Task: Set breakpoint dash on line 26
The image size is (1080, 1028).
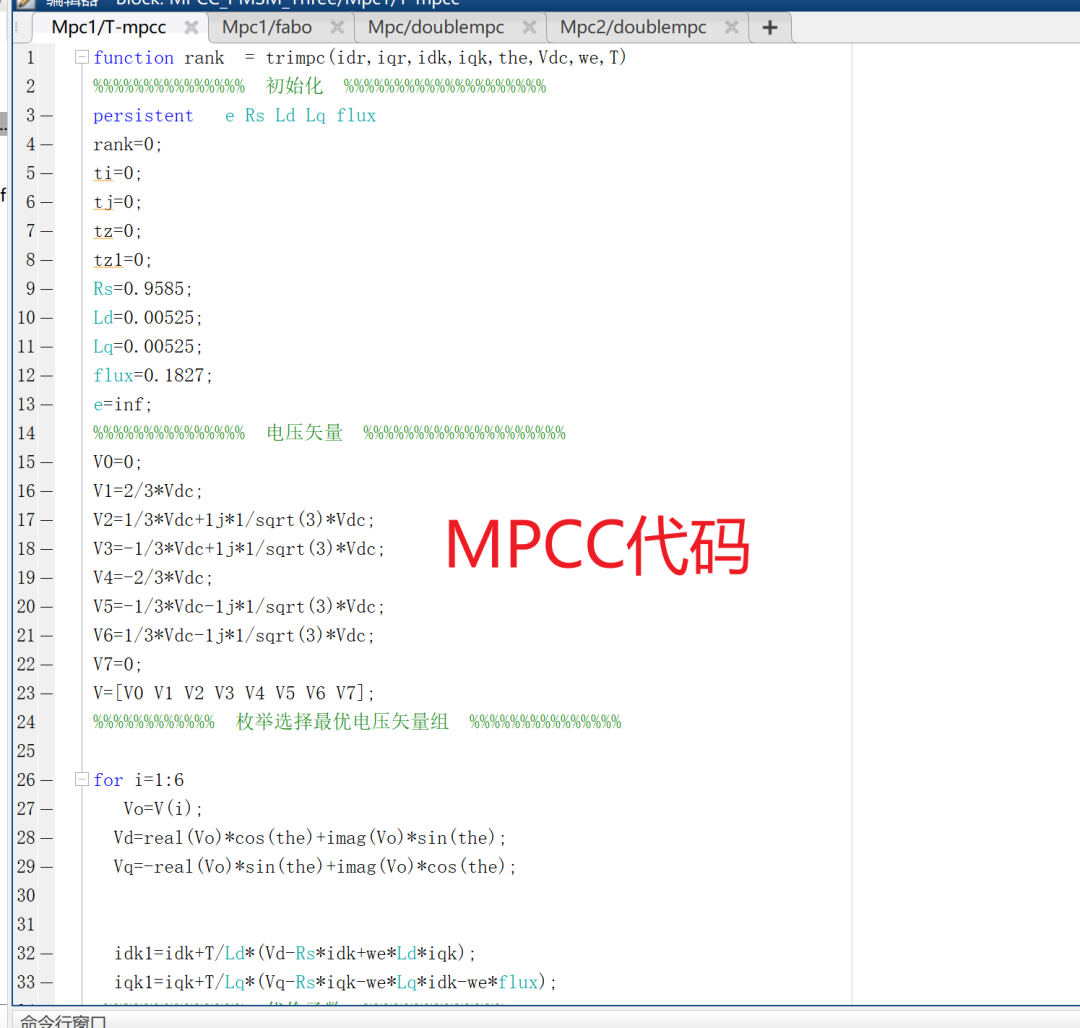Action: [47, 780]
